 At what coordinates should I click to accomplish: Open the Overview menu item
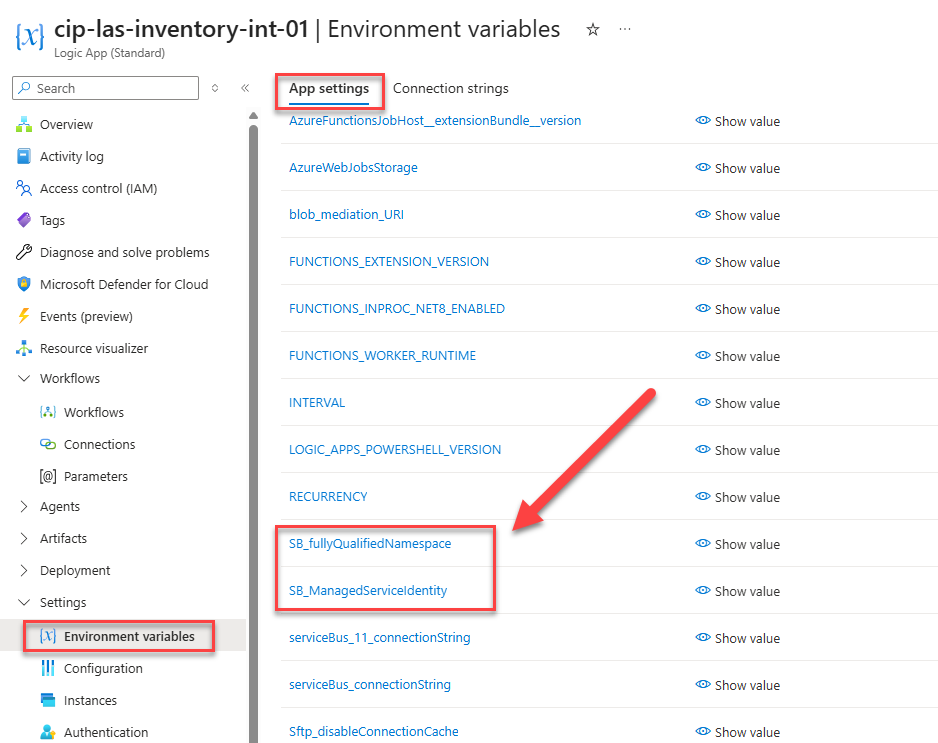tap(66, 124)
